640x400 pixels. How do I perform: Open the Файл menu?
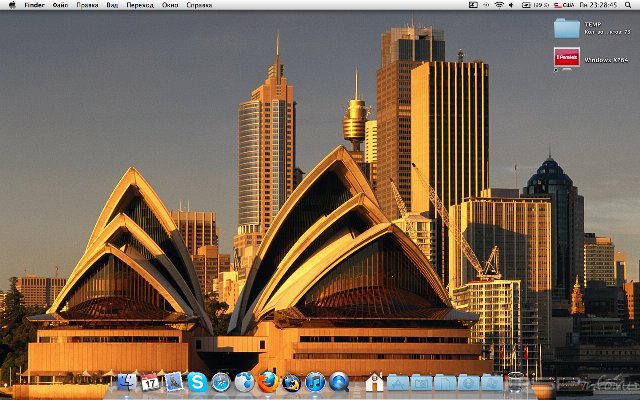[61, 5]
